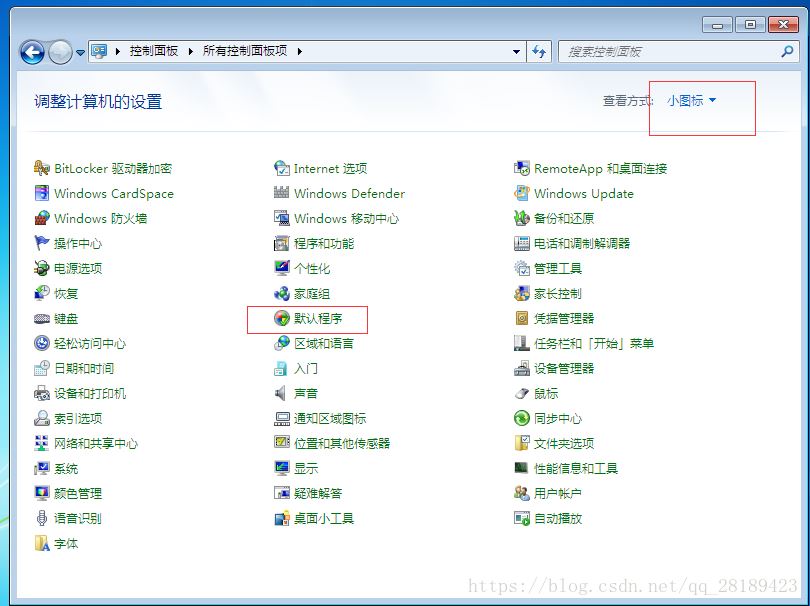Click the Forward navigation button
Screen dimensions: 810x606
click(x=60, y=52)
